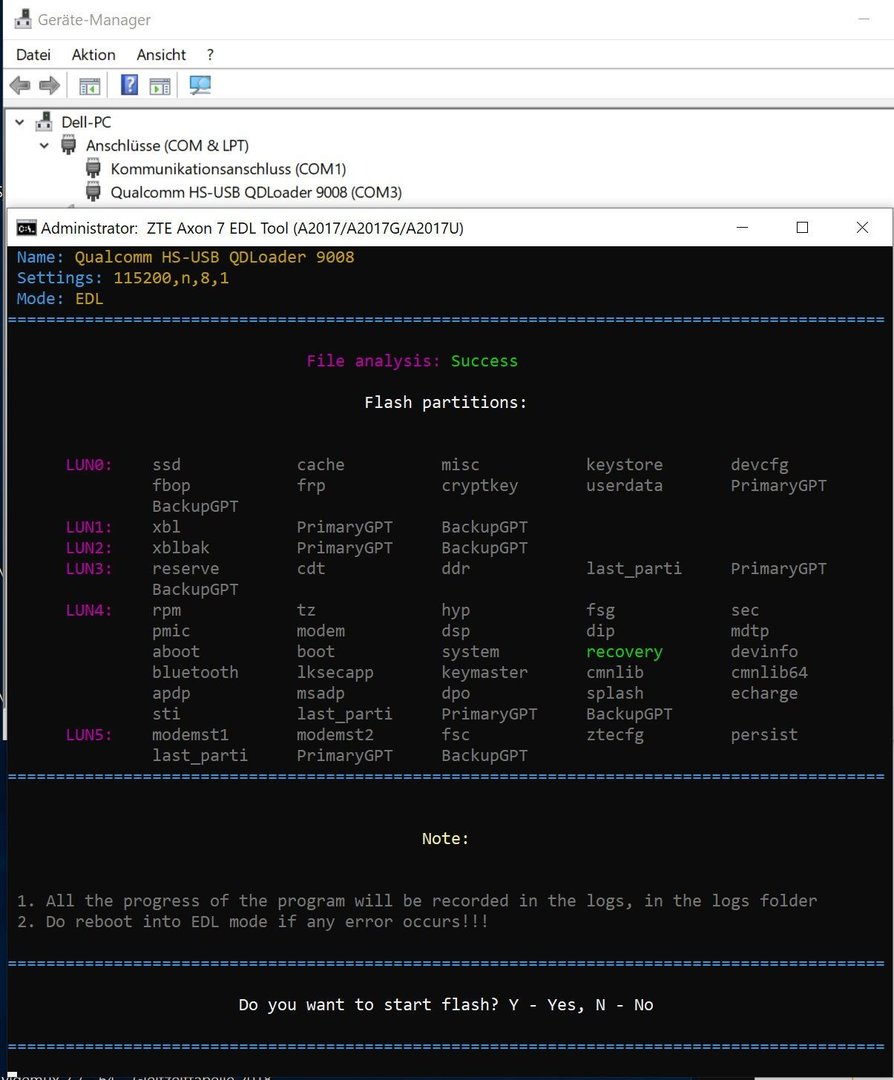Open help via the blue question mark icon
Image resolution: width=894 pixels, height=1080 pixels.
(129, 85)
